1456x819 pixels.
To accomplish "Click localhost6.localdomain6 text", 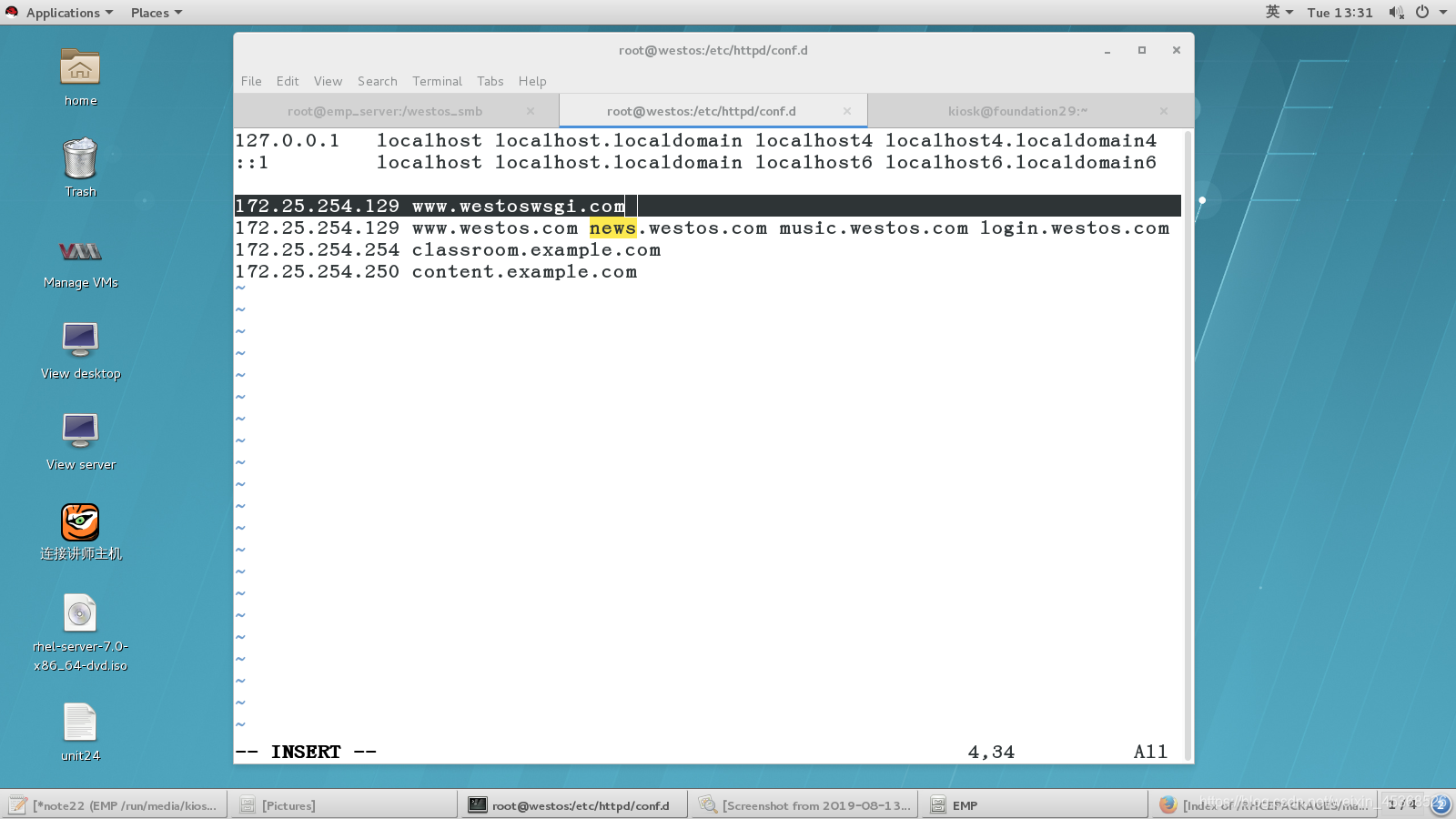I will click(1021, 163).
